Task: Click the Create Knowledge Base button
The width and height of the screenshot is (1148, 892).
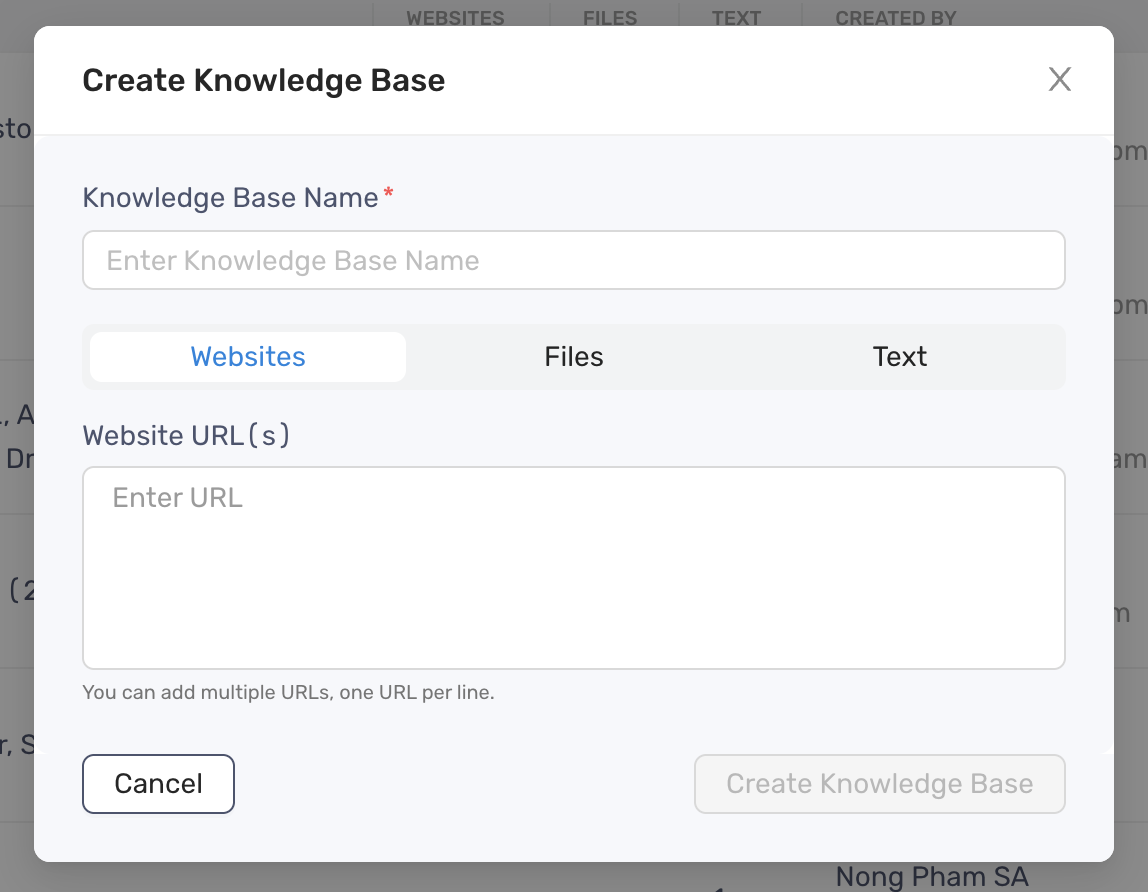Action: coord(879,784)
